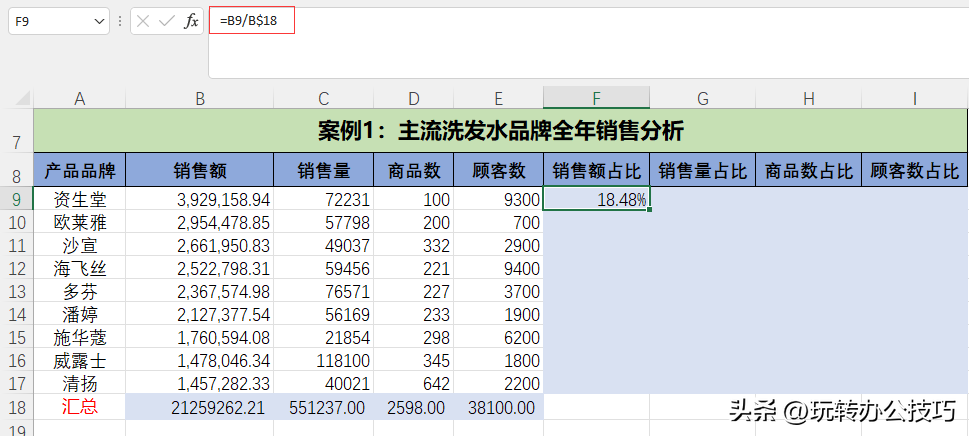Click the red 汇总 cell

pos(80,408)
